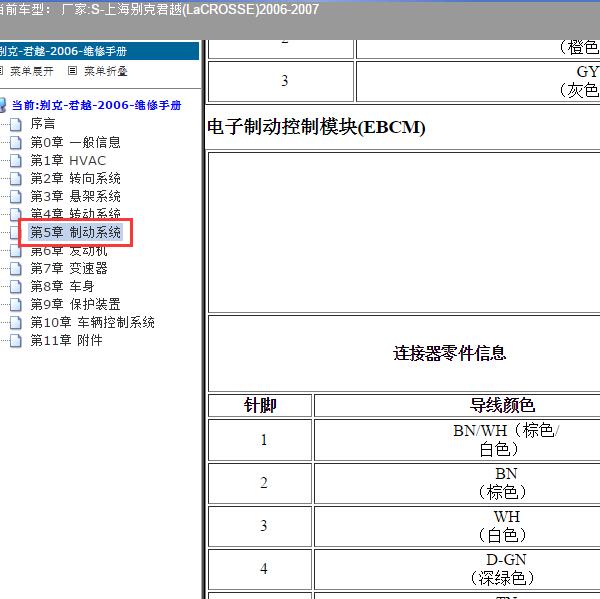
Task: Open 第1章 HVAC chapter
Action: pos(68,160)
